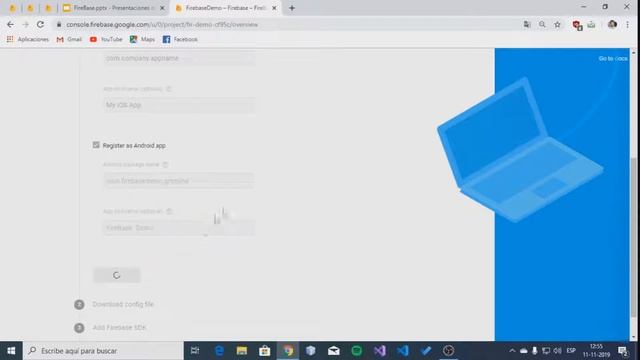Open the red shield extension icon
The image size is (640, 360).
577,25
